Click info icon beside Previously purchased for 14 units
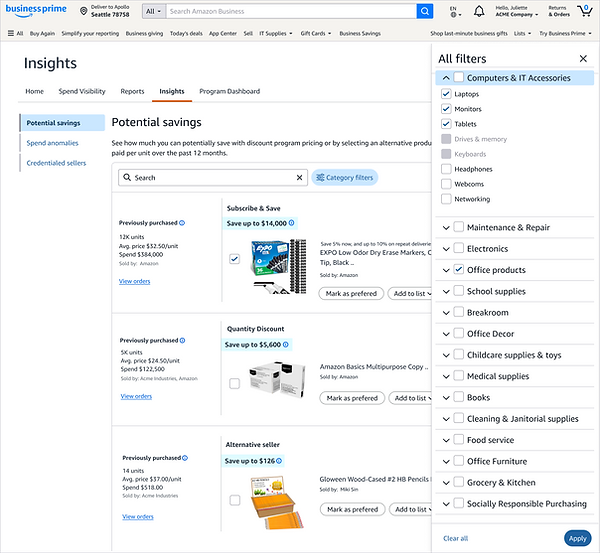This screenshot has width=600, height=553. click(185, 458)
